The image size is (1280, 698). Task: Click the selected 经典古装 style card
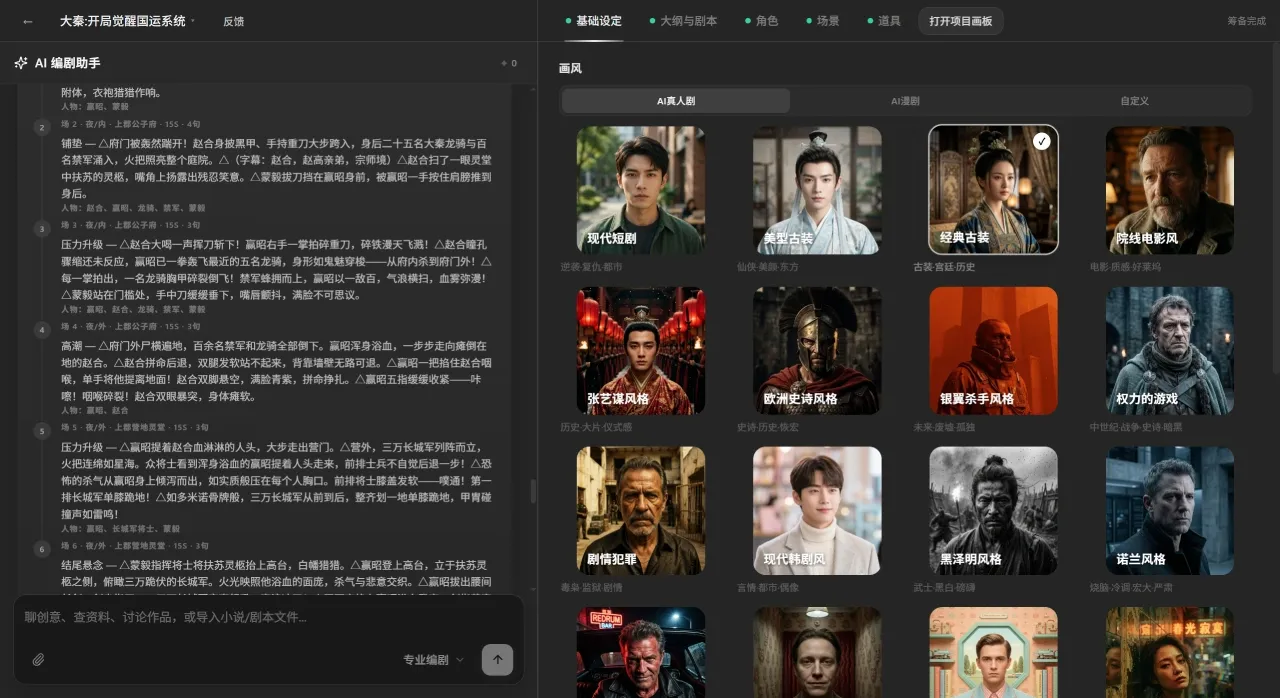click(993, 190)
